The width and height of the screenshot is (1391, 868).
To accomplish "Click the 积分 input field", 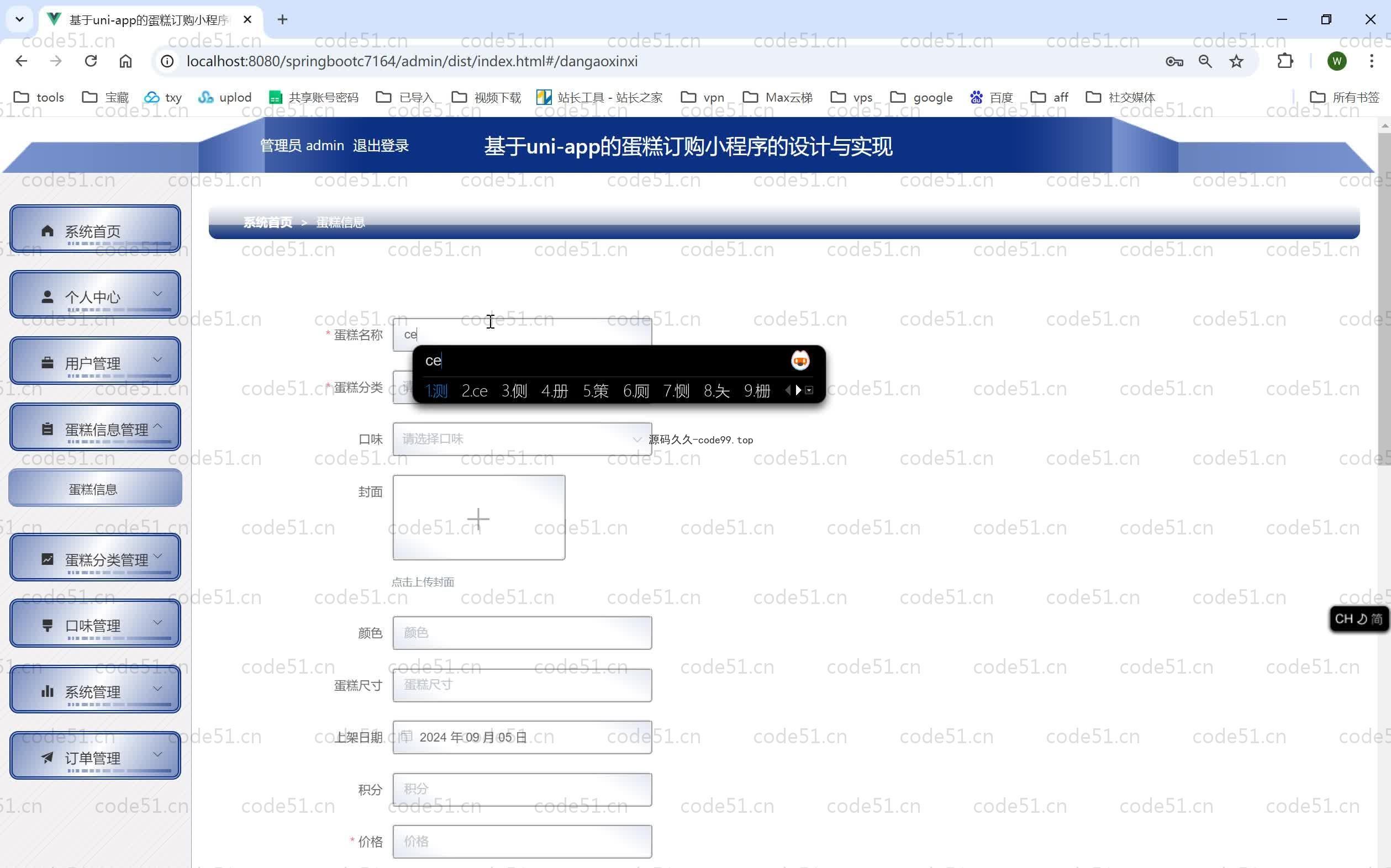I will [x=522, y=790].
